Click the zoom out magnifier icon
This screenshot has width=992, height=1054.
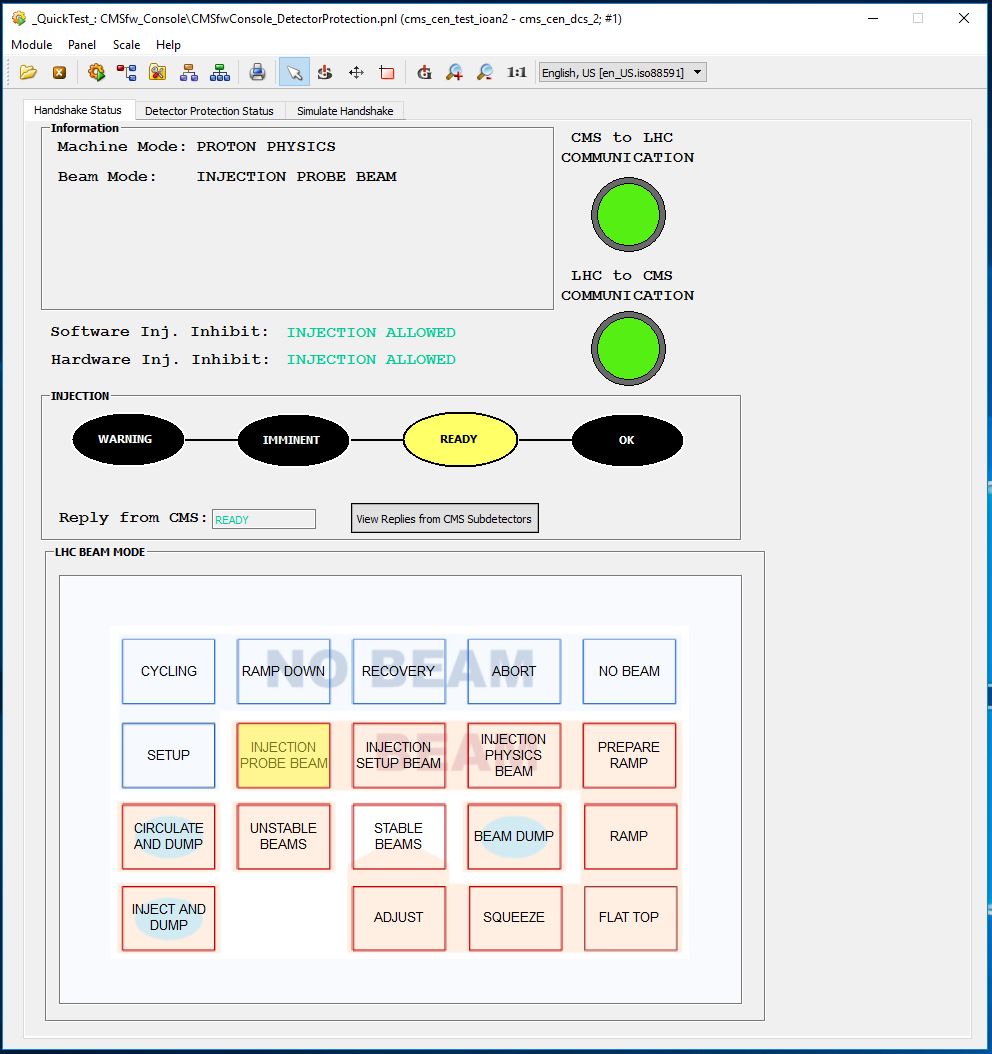[x=485, y=72]
